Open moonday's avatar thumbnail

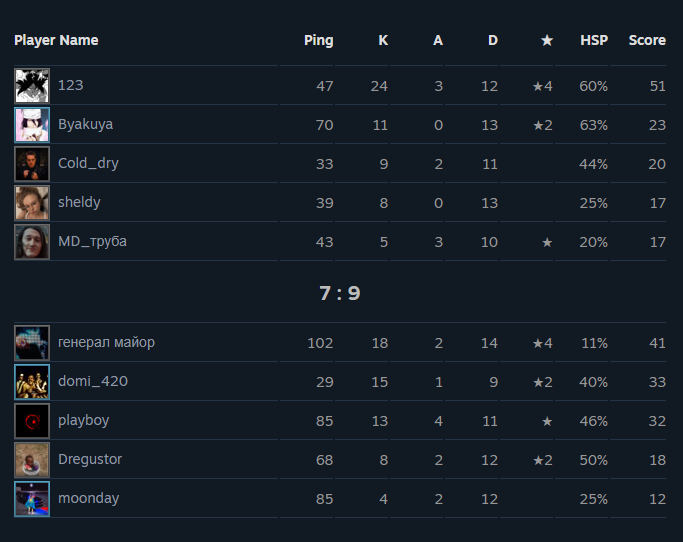[32, 499]
